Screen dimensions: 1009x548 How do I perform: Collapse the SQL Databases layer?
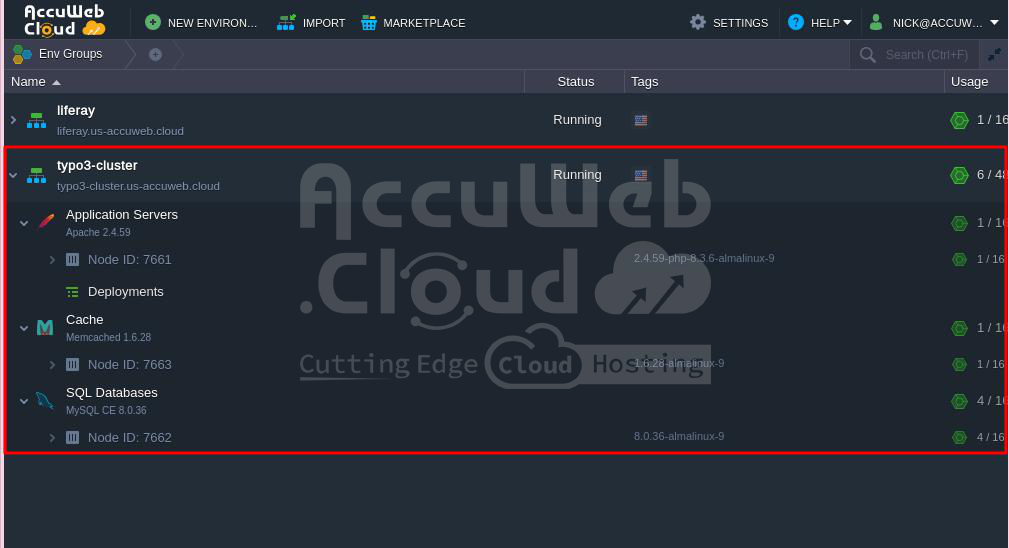tap(24, 401)
